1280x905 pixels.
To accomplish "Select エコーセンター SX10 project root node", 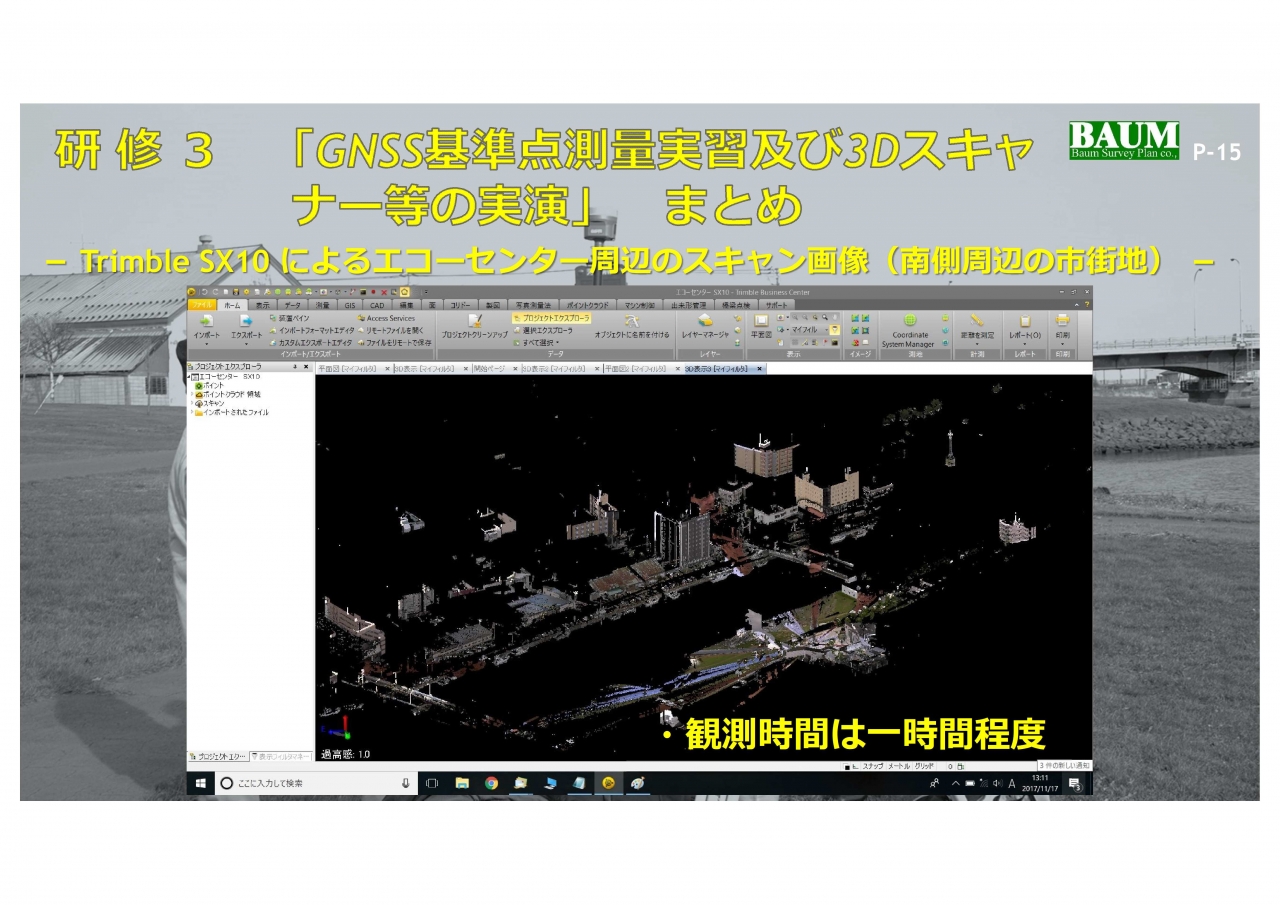I will pyautogui.click(x=226, y=376).
